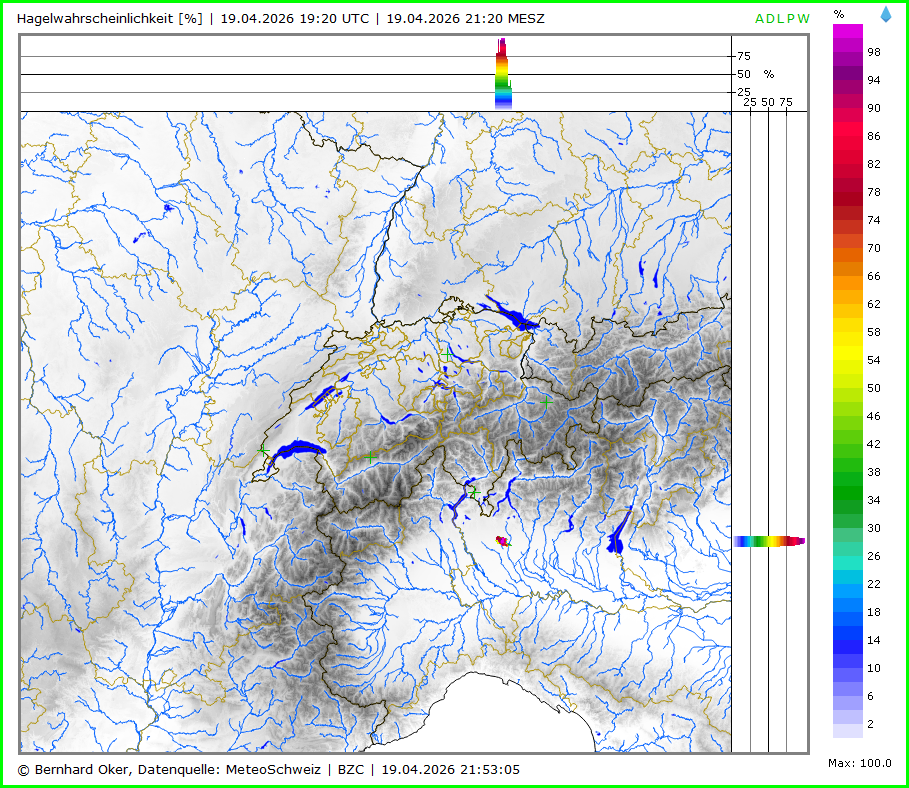Image resolution: width=909 pixels, height=788 pixels.
Task: Click the green cross radar marker in Graubünden
Action: click(x=546, y=401)
